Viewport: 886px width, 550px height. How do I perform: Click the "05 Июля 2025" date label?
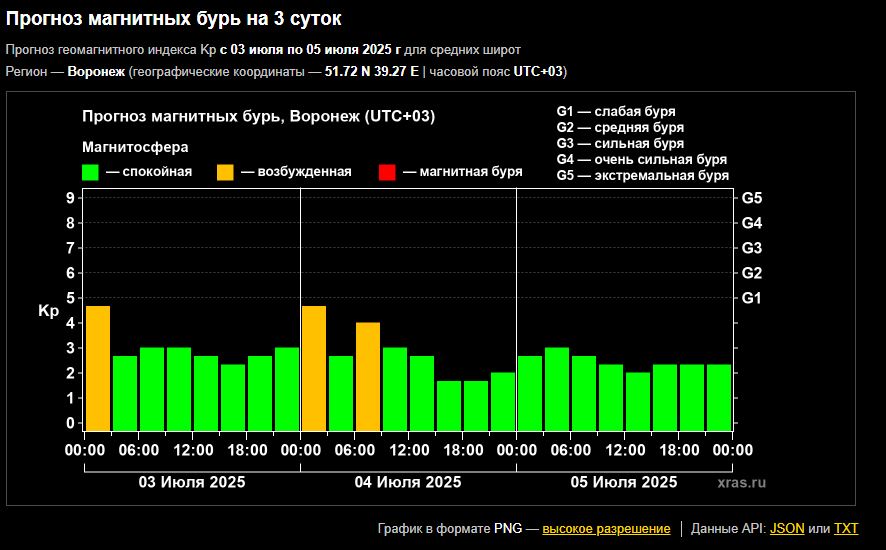(x=623, y=482)
